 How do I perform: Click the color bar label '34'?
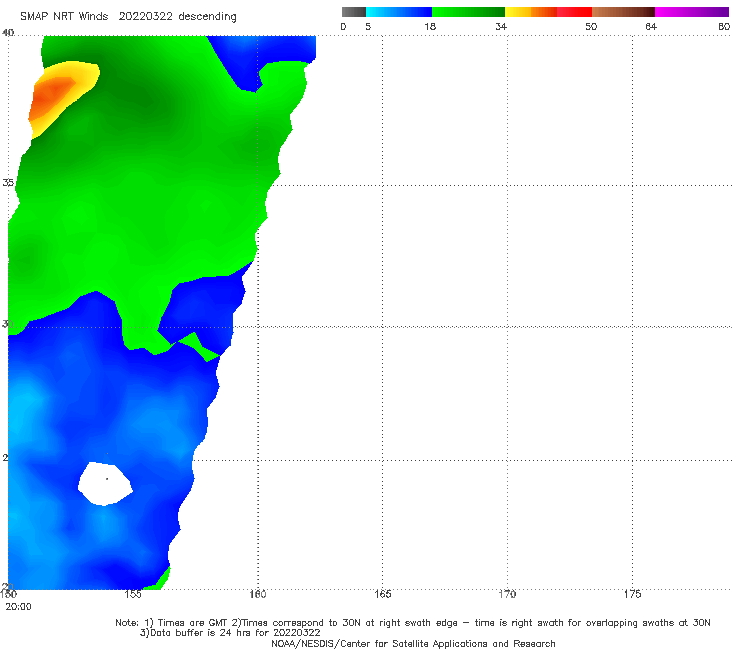(501, 27)
